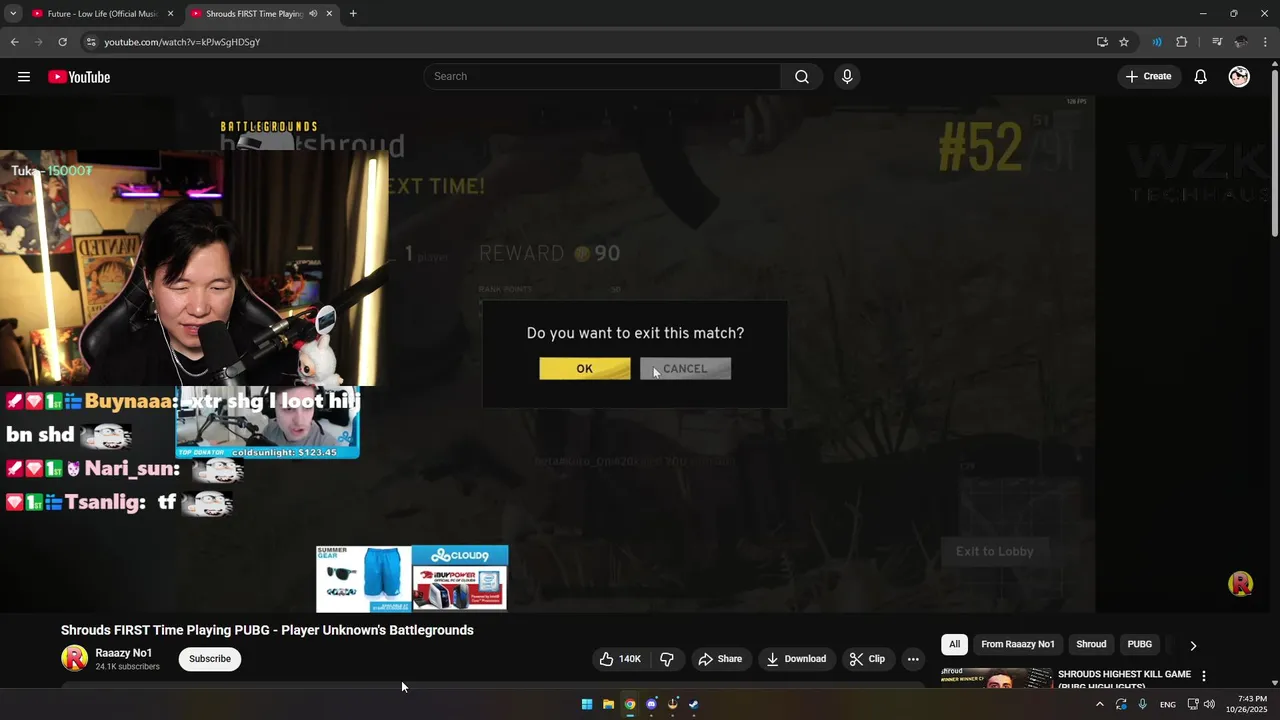1280x720 pixels.
Task: Subscribe to Raaazy No1
Action: click(210, 659)
